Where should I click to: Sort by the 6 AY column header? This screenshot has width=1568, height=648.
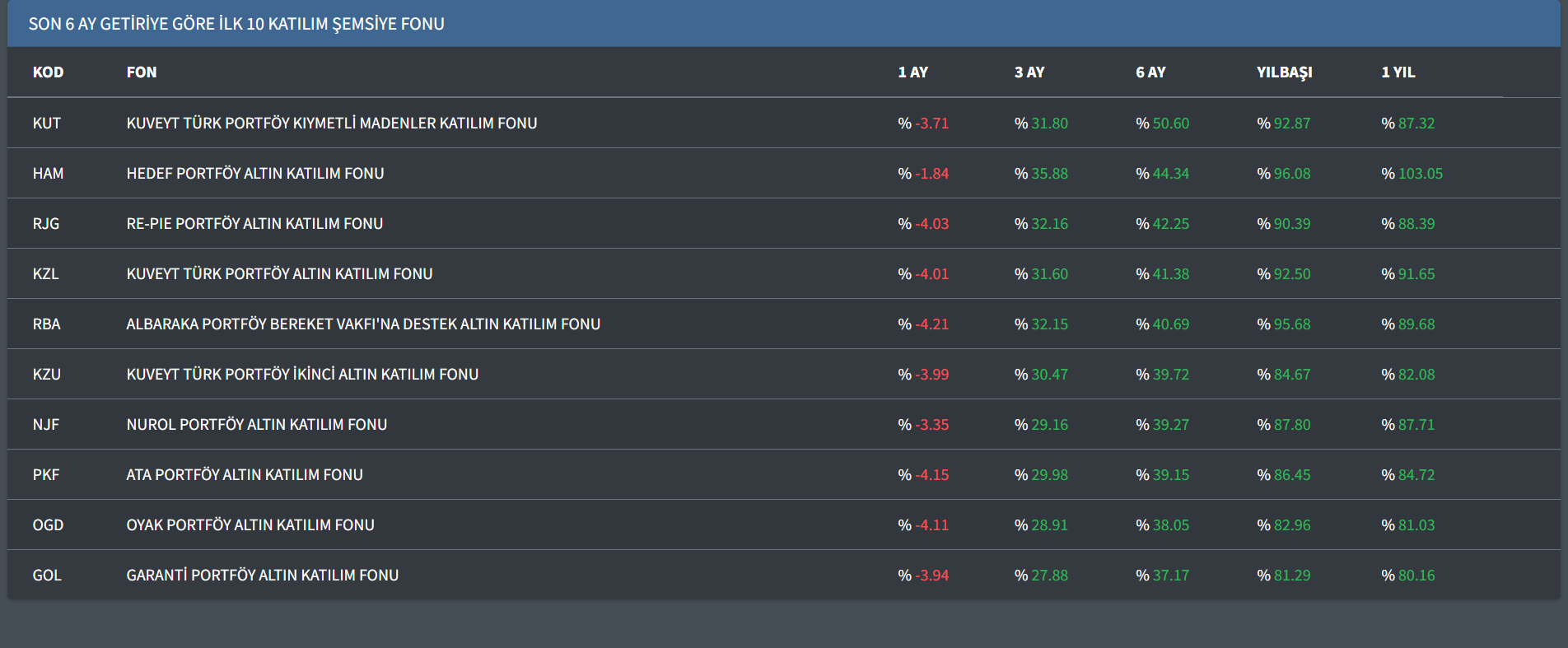click(1150, 72)
